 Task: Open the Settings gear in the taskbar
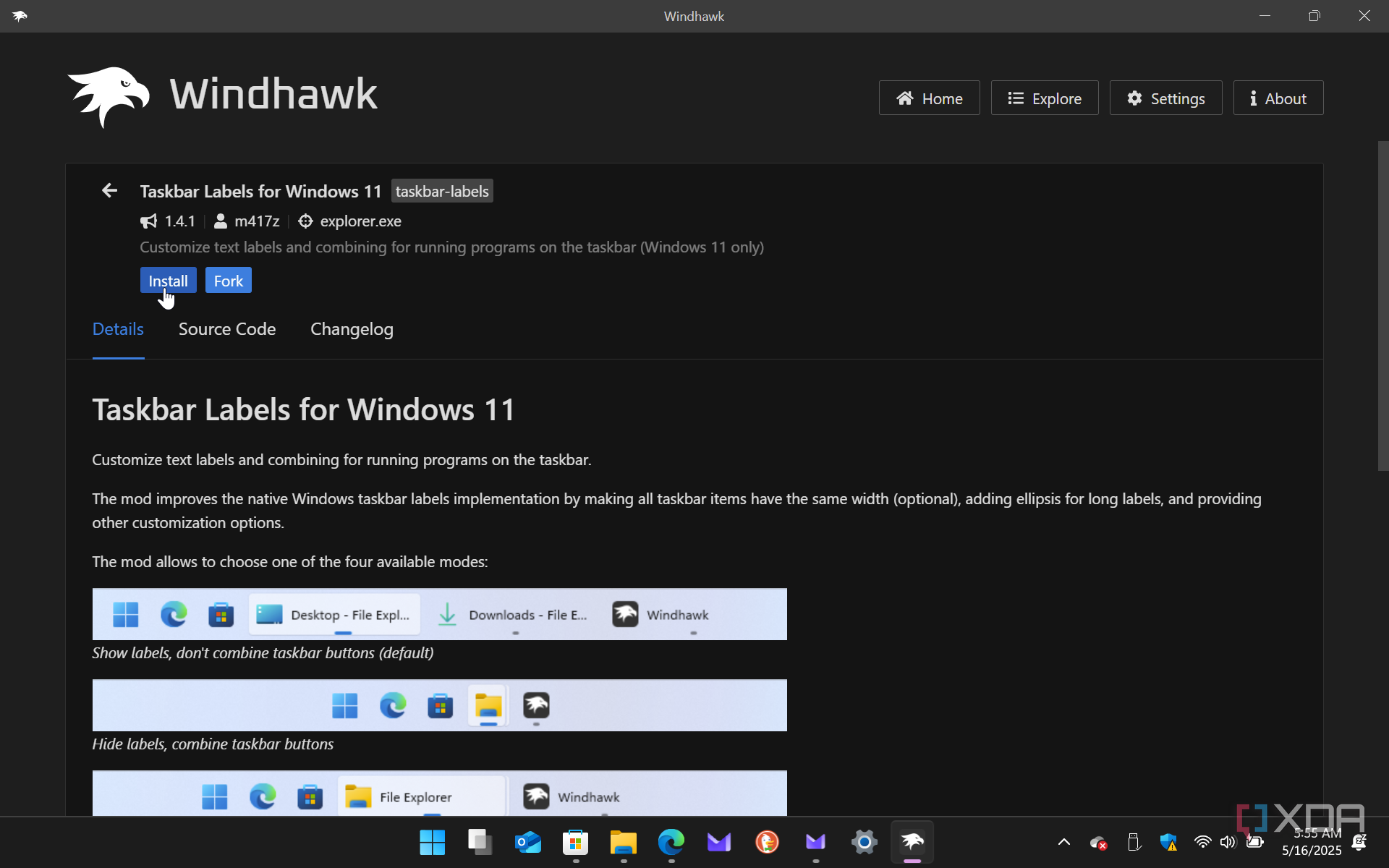[x=864, y=842]
